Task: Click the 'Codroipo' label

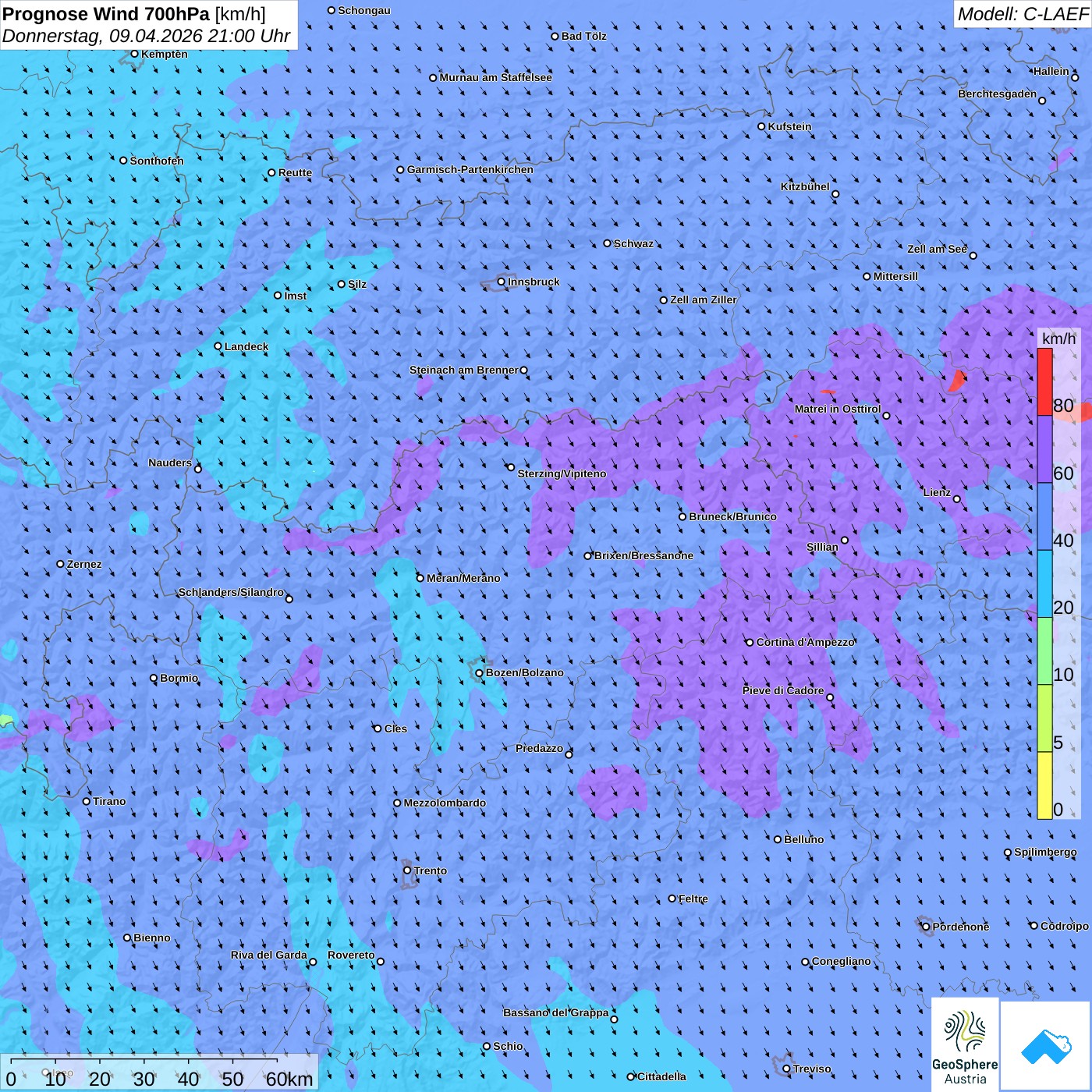Action: pyautogui.click(x=1065, y=926)
